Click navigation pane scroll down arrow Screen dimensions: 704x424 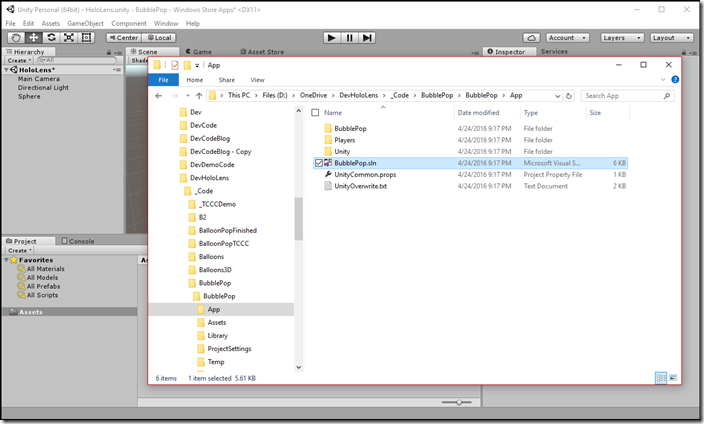point(299,367)
